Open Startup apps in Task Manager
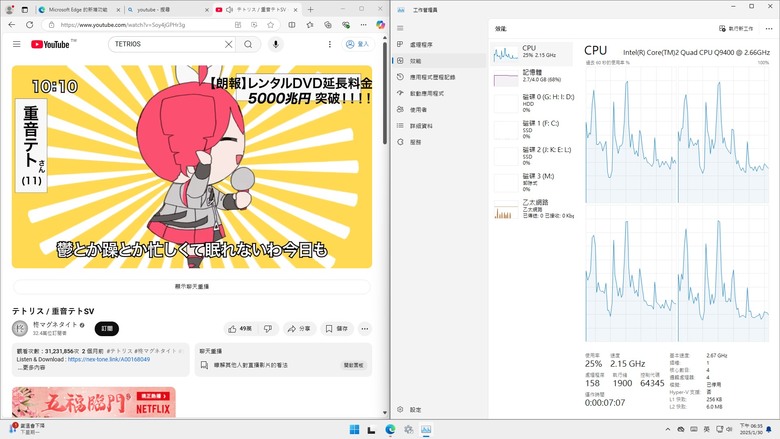The width and height of the screenshot is (780, 439). (439, 93)
